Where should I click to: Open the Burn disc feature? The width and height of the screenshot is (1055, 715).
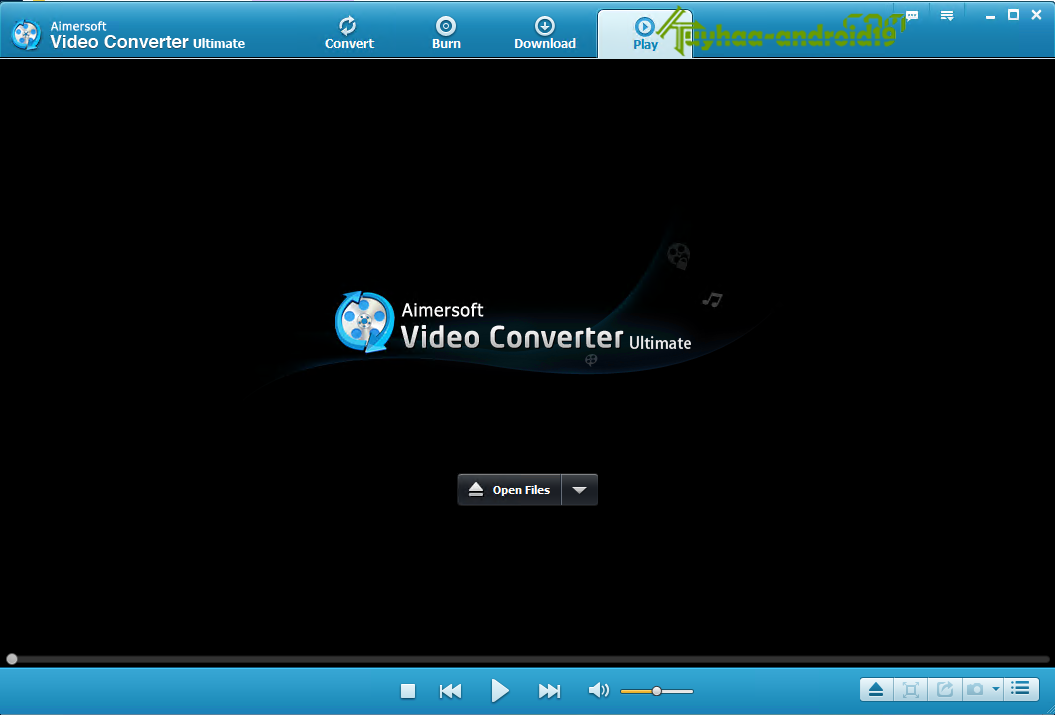pos(445,30)
